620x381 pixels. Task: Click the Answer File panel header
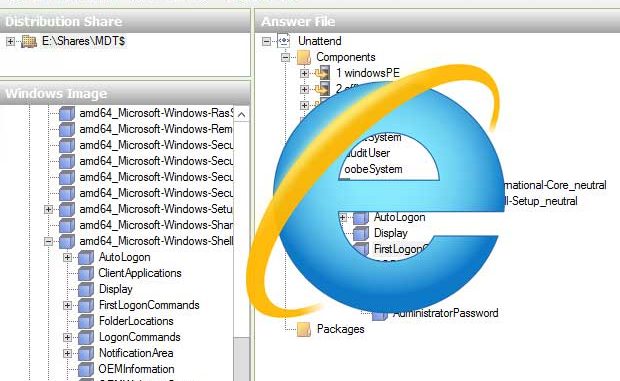click(x=437, y=21)
